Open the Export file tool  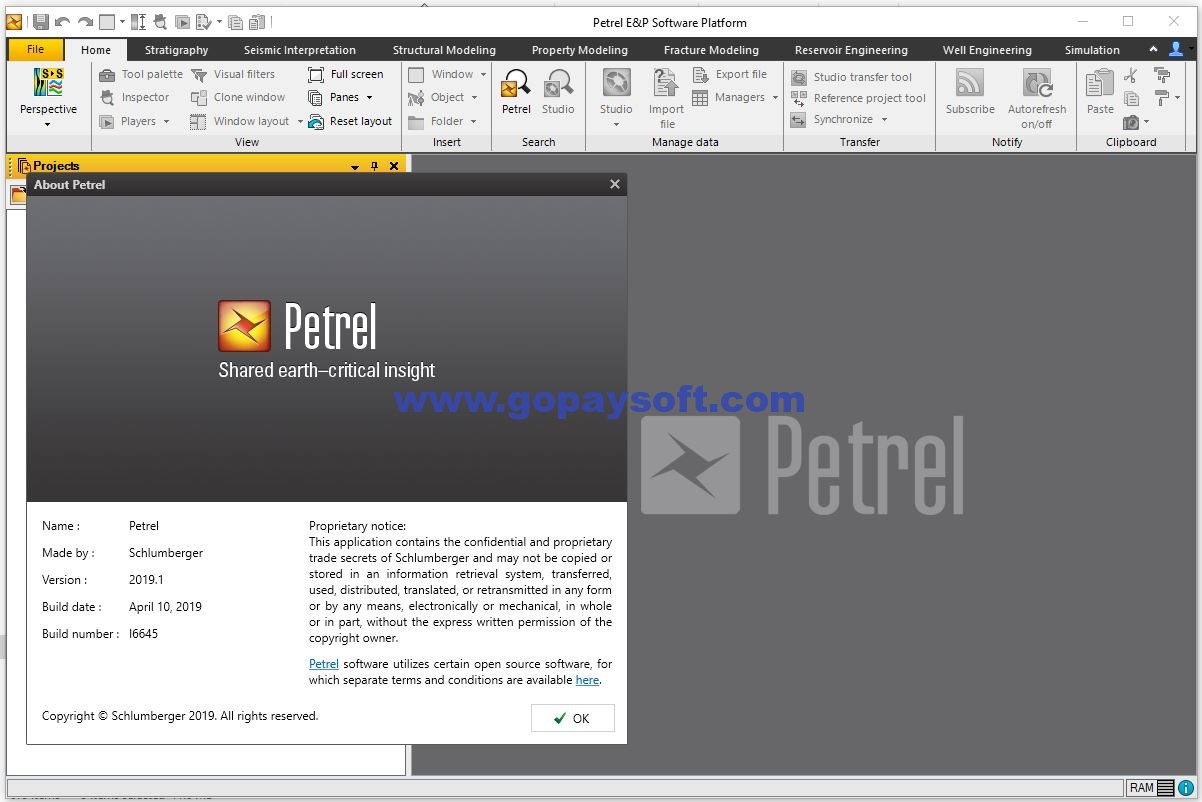(732, 73)
